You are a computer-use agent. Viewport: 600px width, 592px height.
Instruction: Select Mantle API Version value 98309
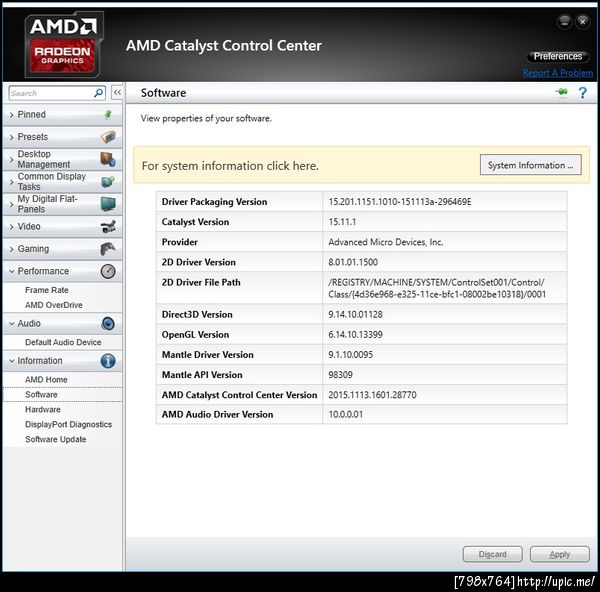point(340,375)
